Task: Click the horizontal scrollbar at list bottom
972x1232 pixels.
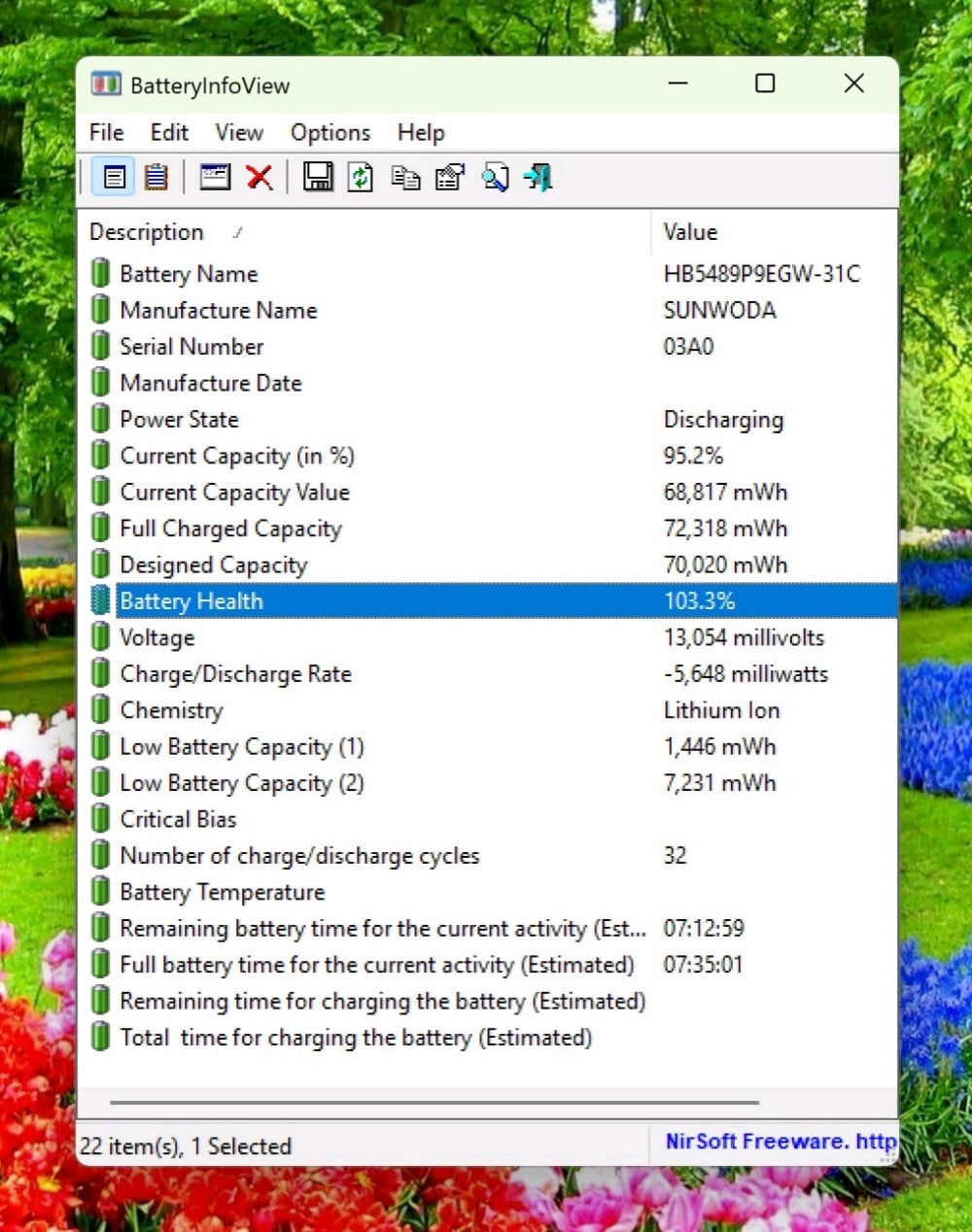Action: [x=434, y=1103]
